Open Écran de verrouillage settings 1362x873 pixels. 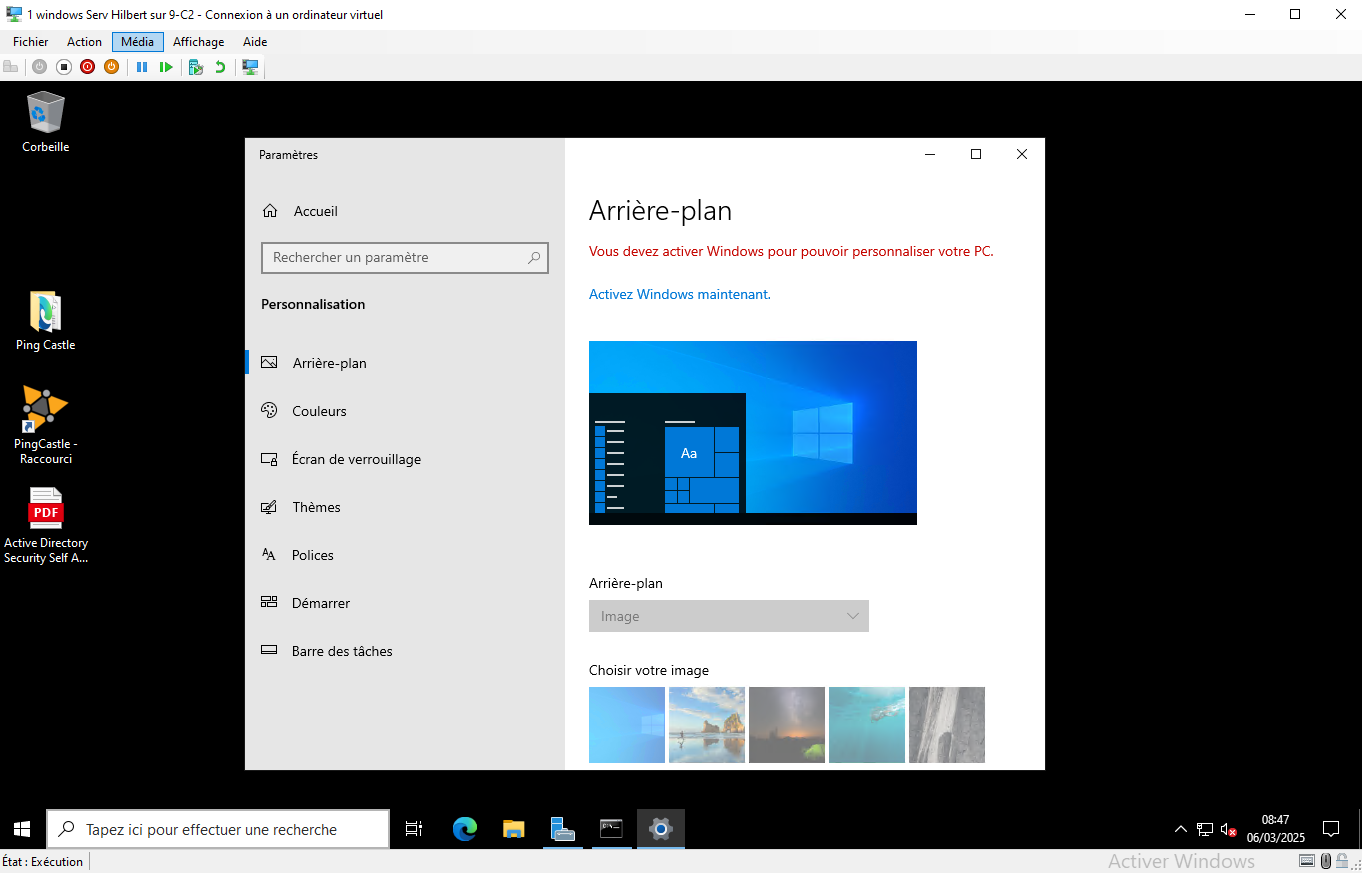pyautogui.click(x=356, y=459)
